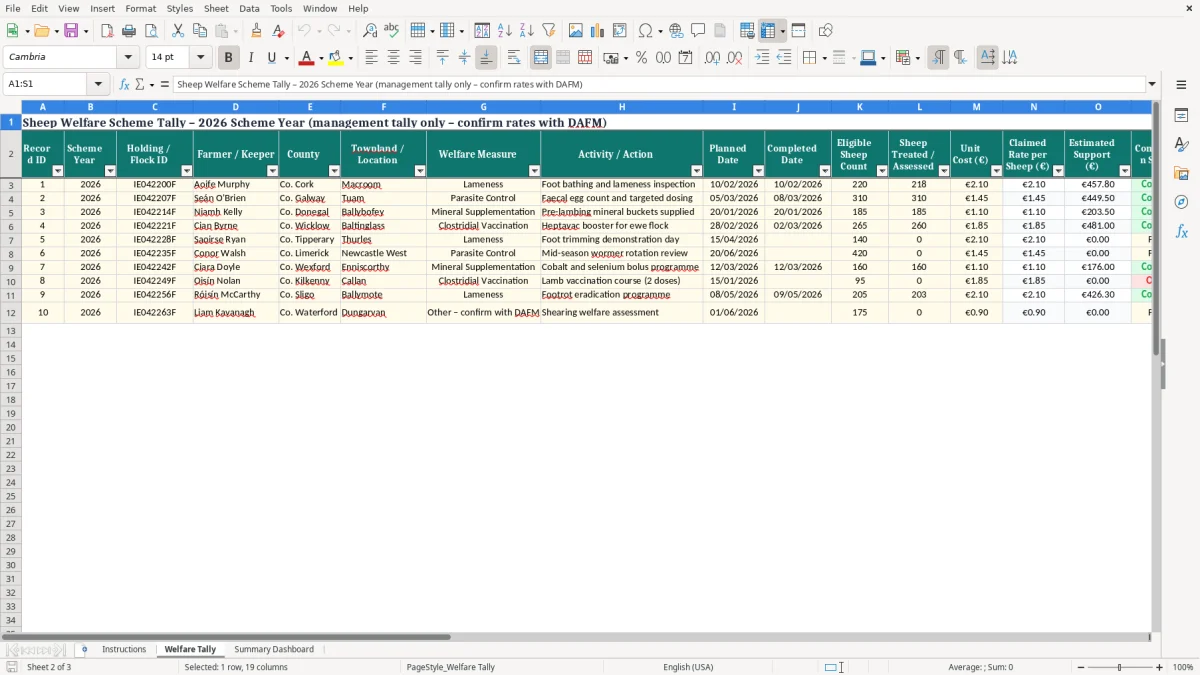Image resolution: width=1200 pixels, height=675 pixels.
Task: Click Add Decimal Place icon
Action: coord(712,58)
